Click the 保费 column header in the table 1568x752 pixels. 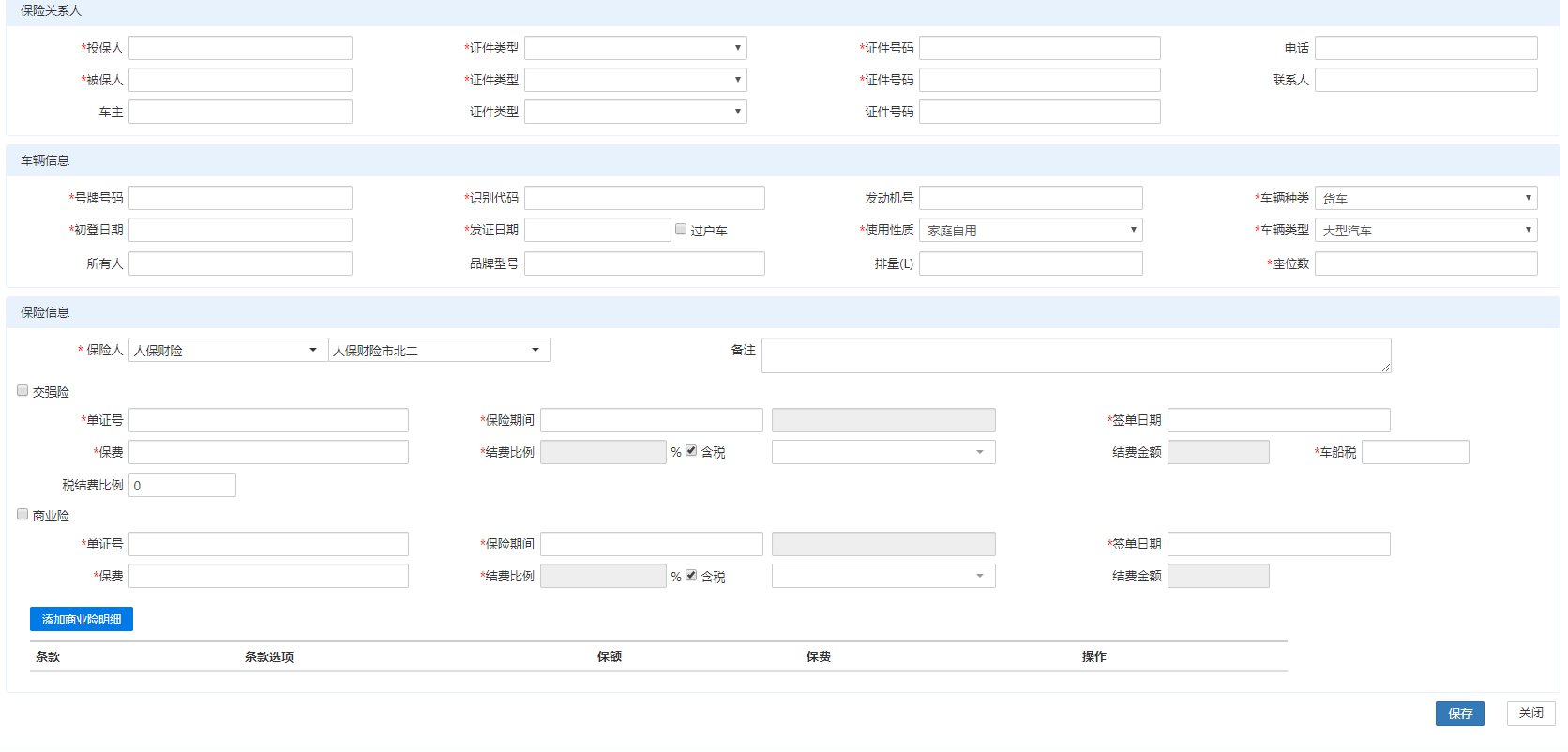(819, 656)
